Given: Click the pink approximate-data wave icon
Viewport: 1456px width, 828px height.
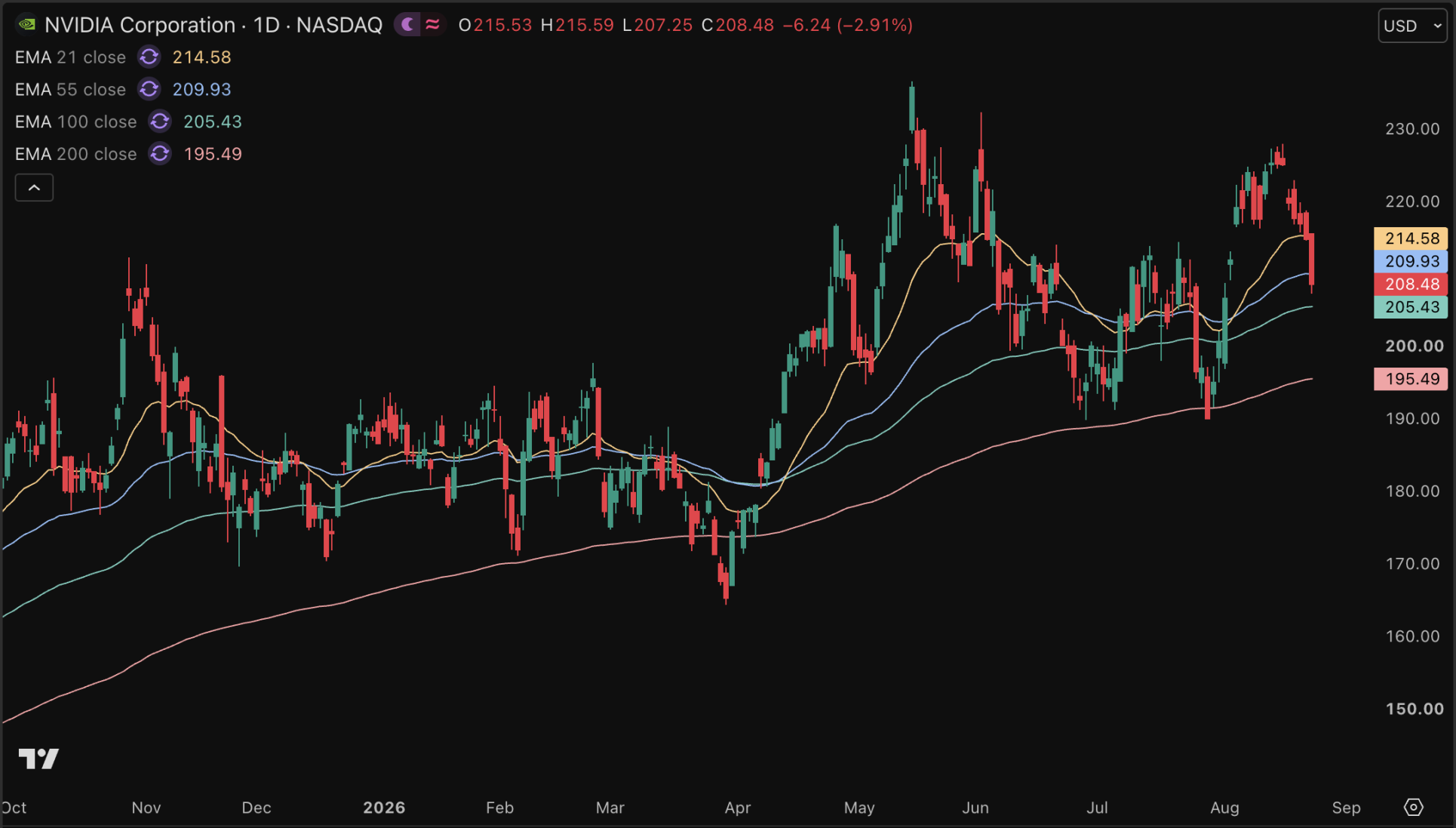Looking at the screenshot, I should (x=432, y=25).
